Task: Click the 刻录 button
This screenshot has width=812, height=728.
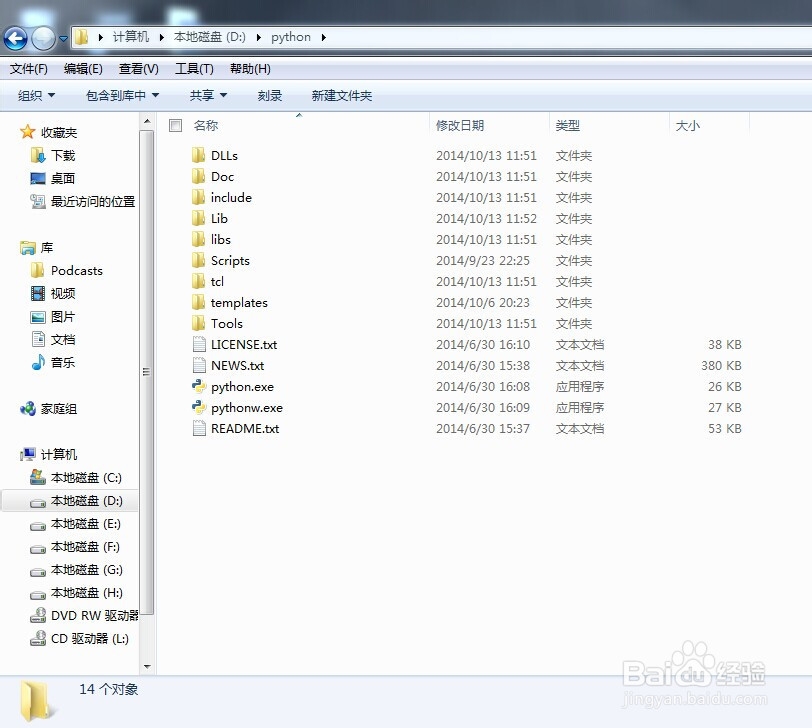Action: pyautogui.click(x=270, y=95)
